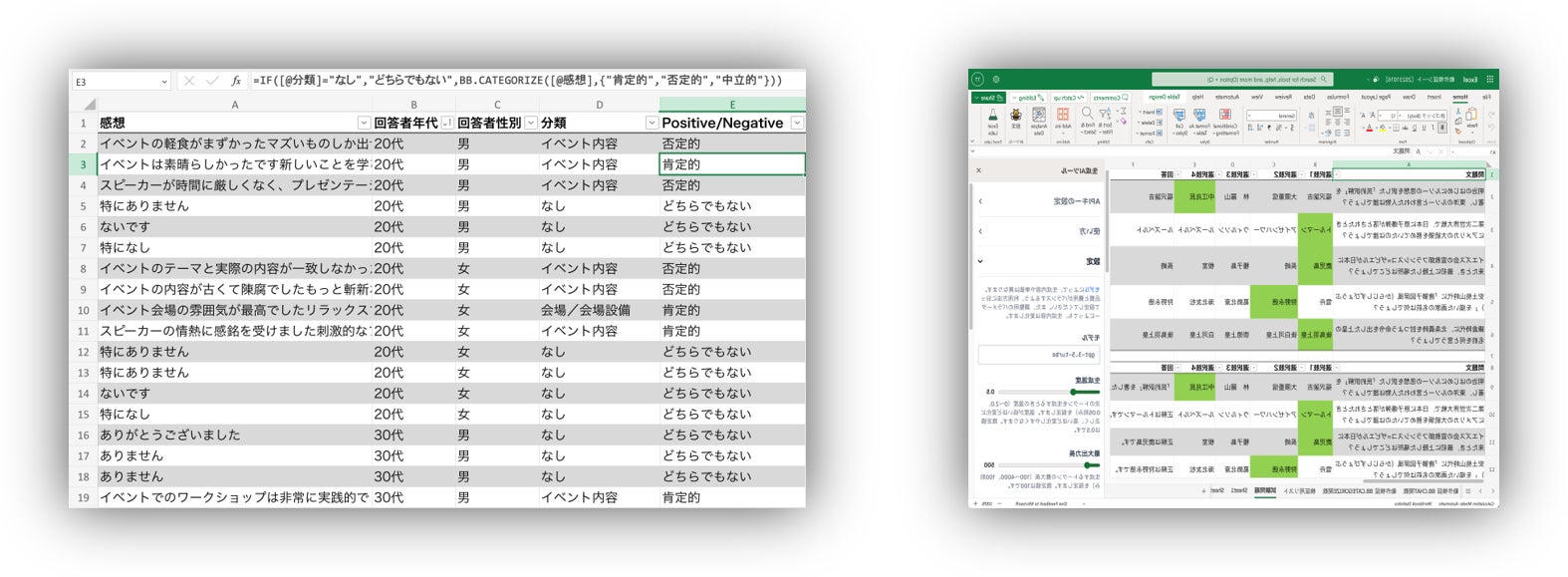The width and height of the screenshot is (1568, 577).
Task: Click the search box in mirrored title bar
Action: (x=1242, y=80)
